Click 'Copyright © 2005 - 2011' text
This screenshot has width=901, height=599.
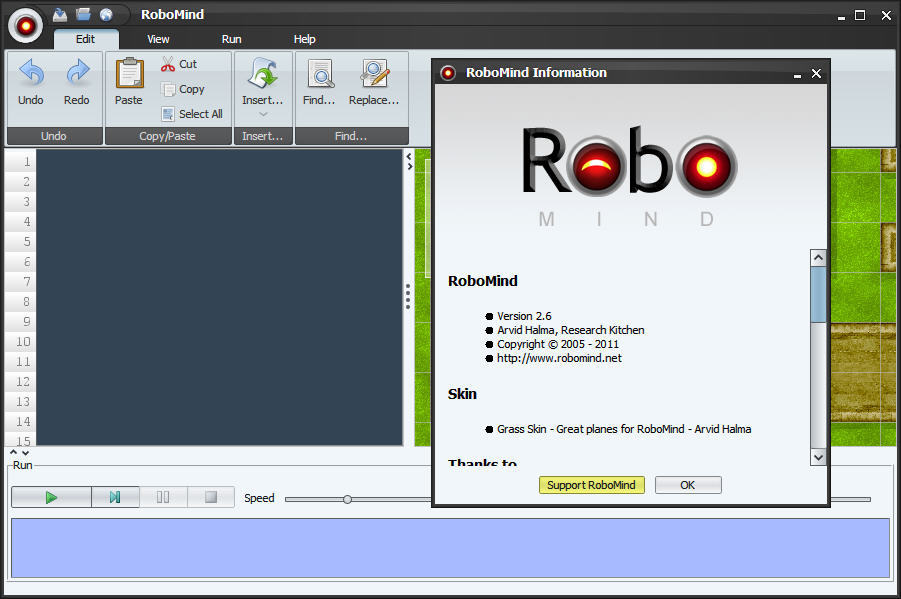(x=558, y=344)
